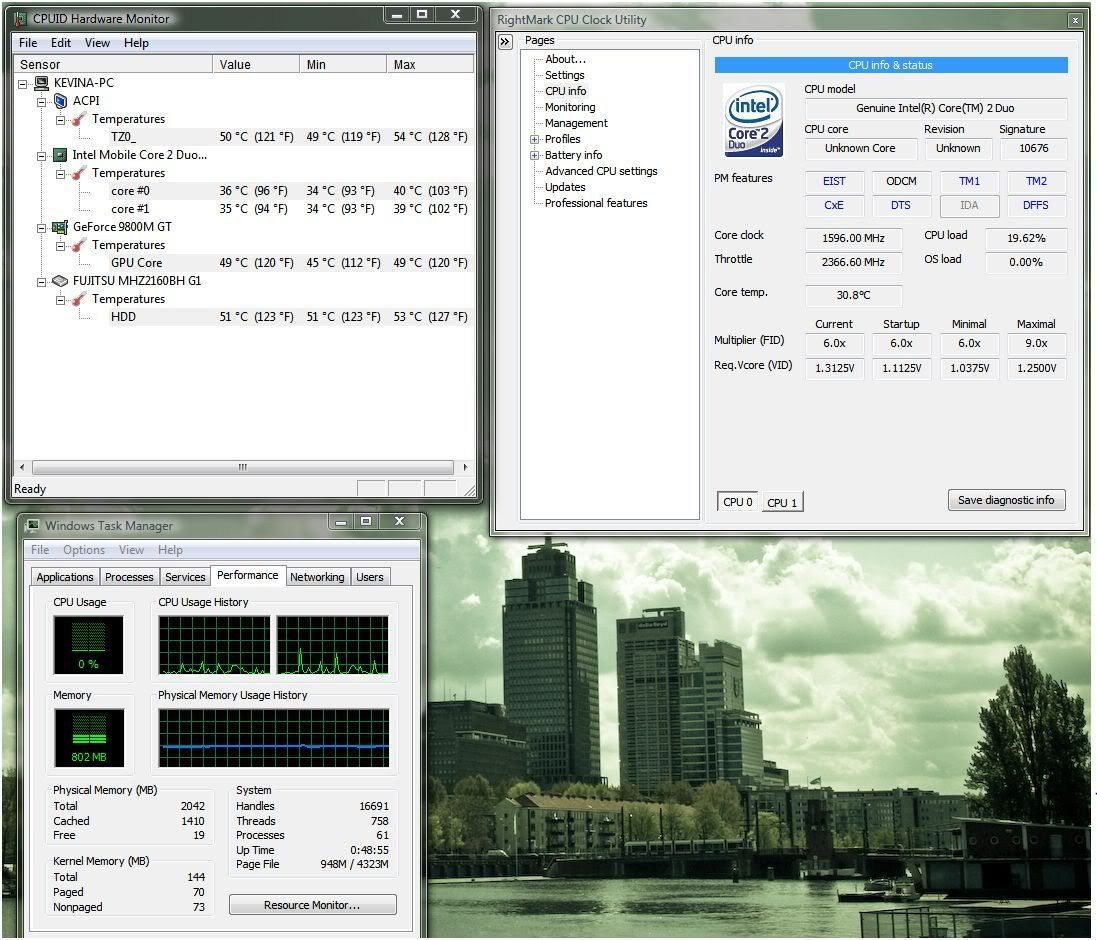The image size is (1097, 940).
Task: Collapse Temperatures under GeForce 9800M GT
Action: [x=60, y=245]
